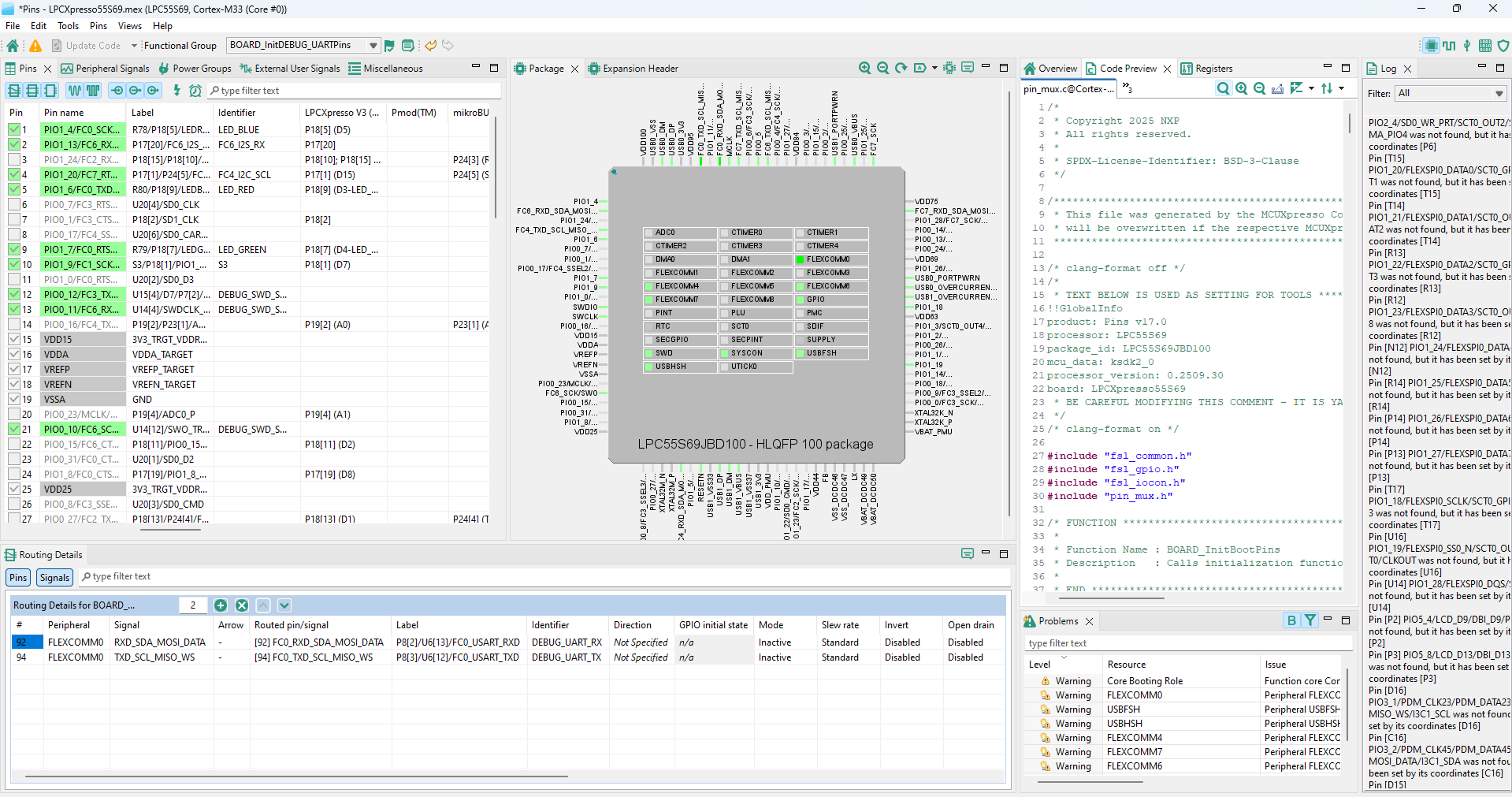This screenshot has height=797, width=1512.
Task: Open the Log Filter 'All' dropdown
Action: point(1451,93)
